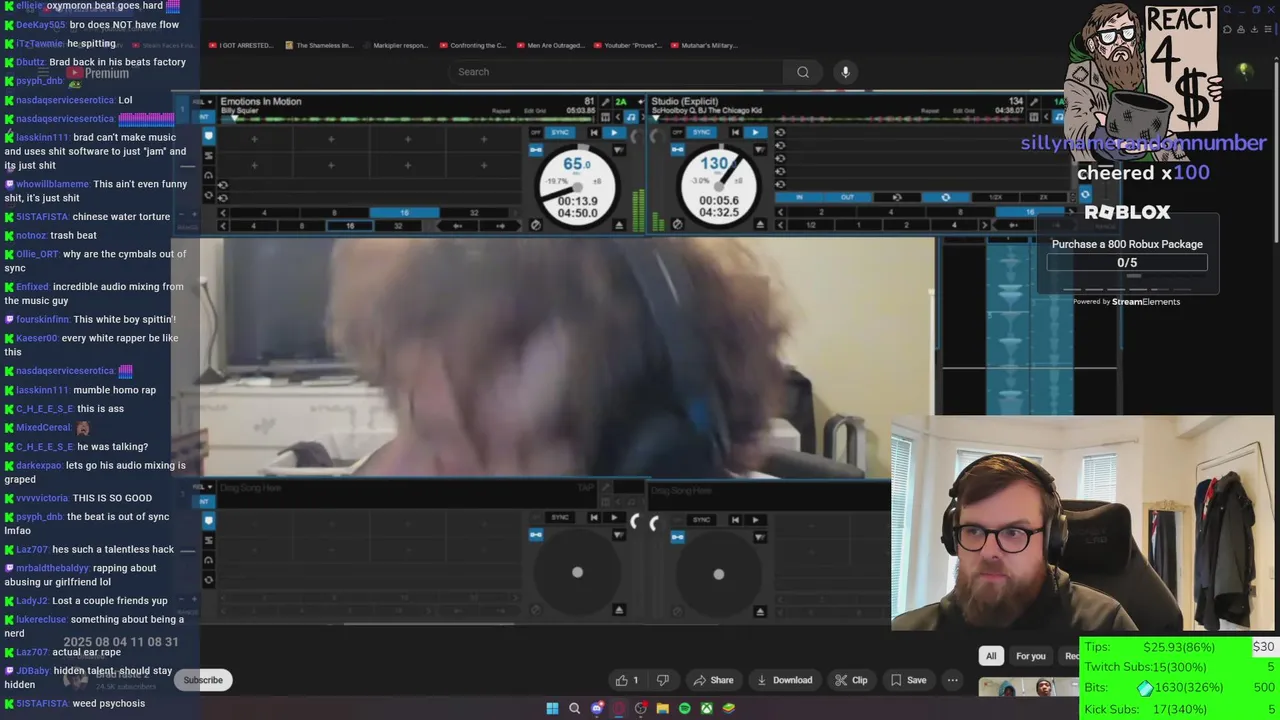This screenshot has height=720, width=1280.
Task: Show next beat jump sizes on right deck
Action: 984,225
